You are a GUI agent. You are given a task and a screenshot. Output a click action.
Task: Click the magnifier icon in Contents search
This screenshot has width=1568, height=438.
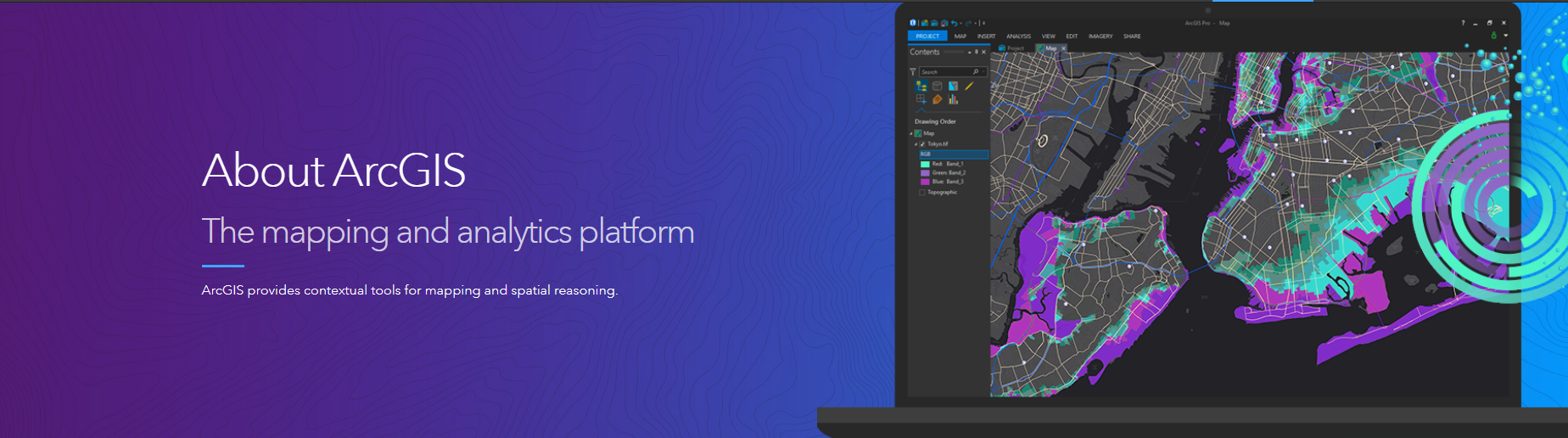pos(976,71)
